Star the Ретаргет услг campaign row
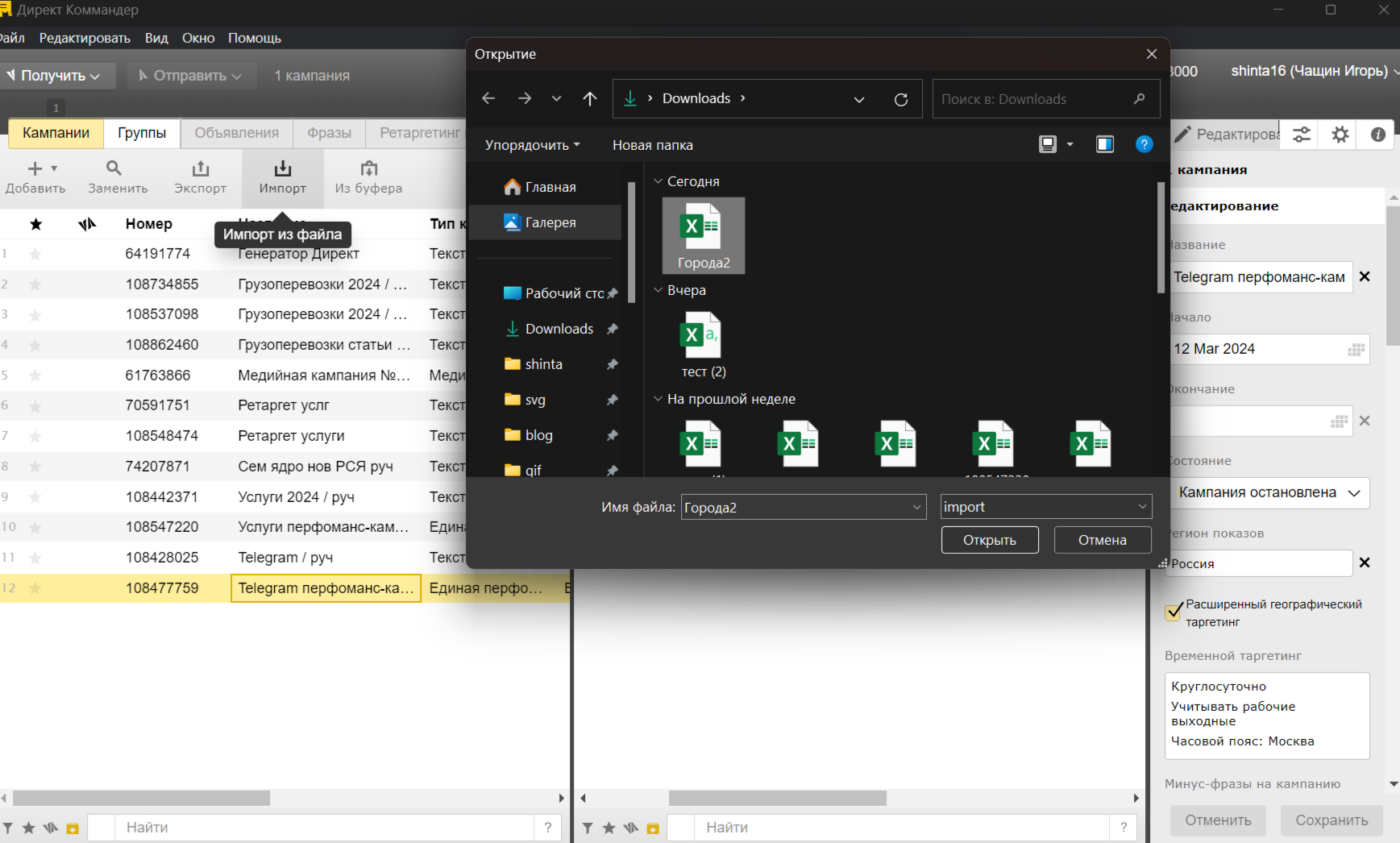1400x843 pixels. pyautogui.click(x=35, y=405)
